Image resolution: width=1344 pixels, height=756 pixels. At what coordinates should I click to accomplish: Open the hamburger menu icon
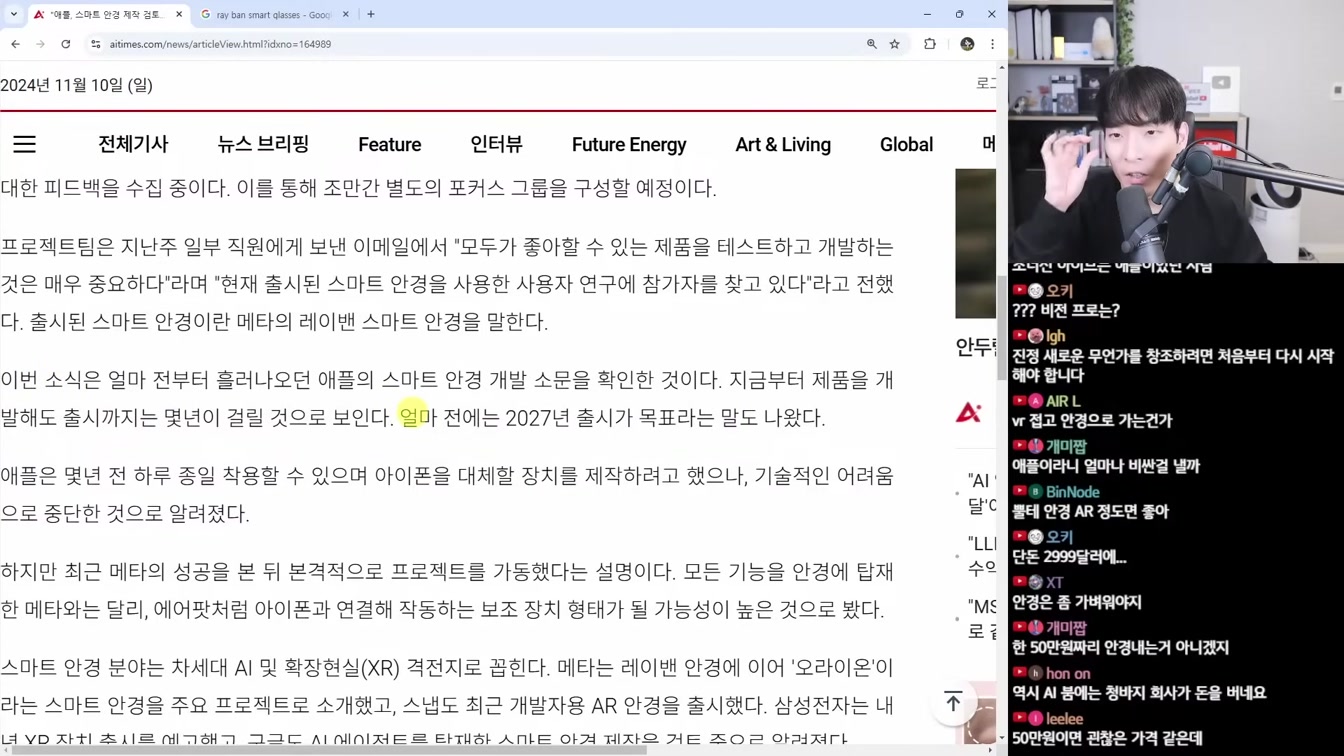click(24, 145)
